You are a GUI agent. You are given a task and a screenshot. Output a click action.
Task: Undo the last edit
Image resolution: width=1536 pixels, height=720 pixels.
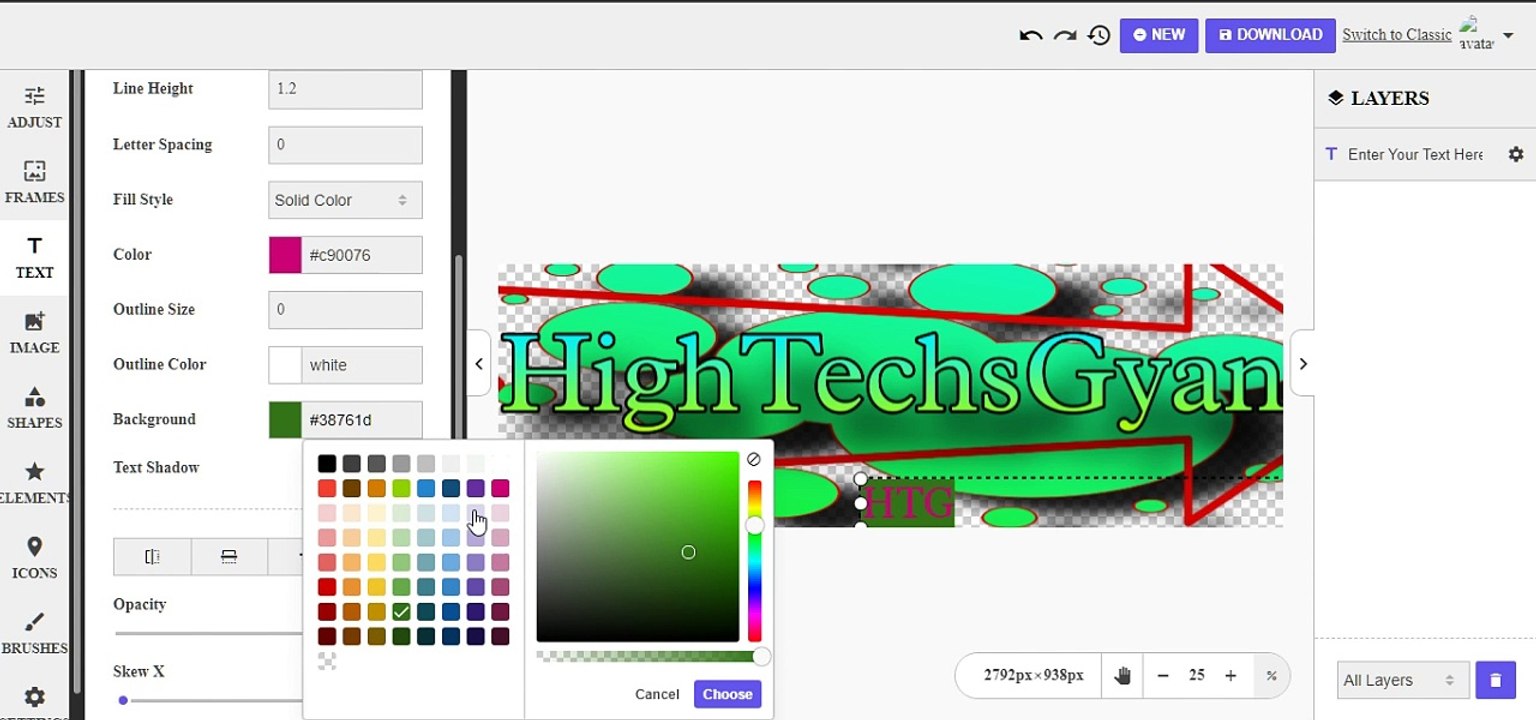[1031, 35]
